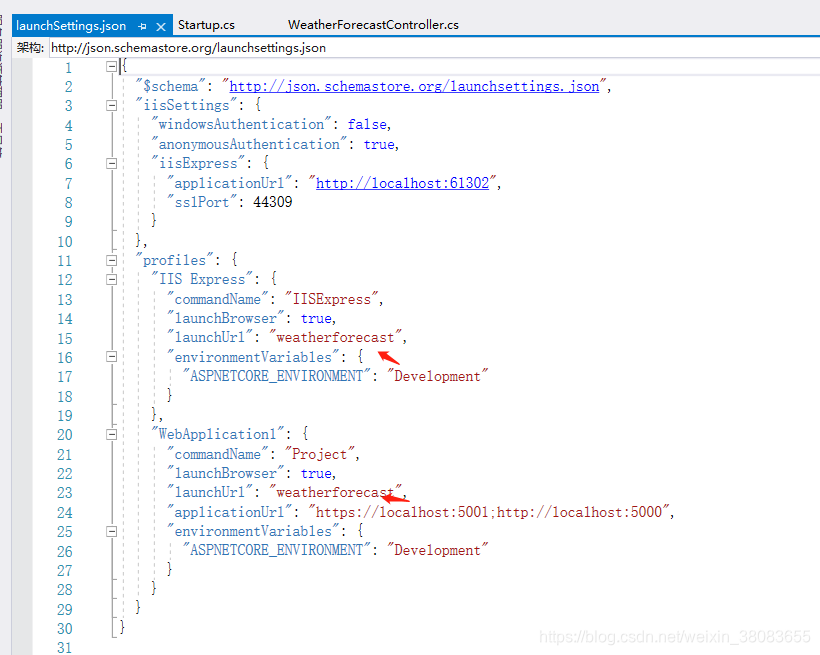
Task: Click the windowsAuthentication false value
Action: pyautogui.click(x=367, y=125)
